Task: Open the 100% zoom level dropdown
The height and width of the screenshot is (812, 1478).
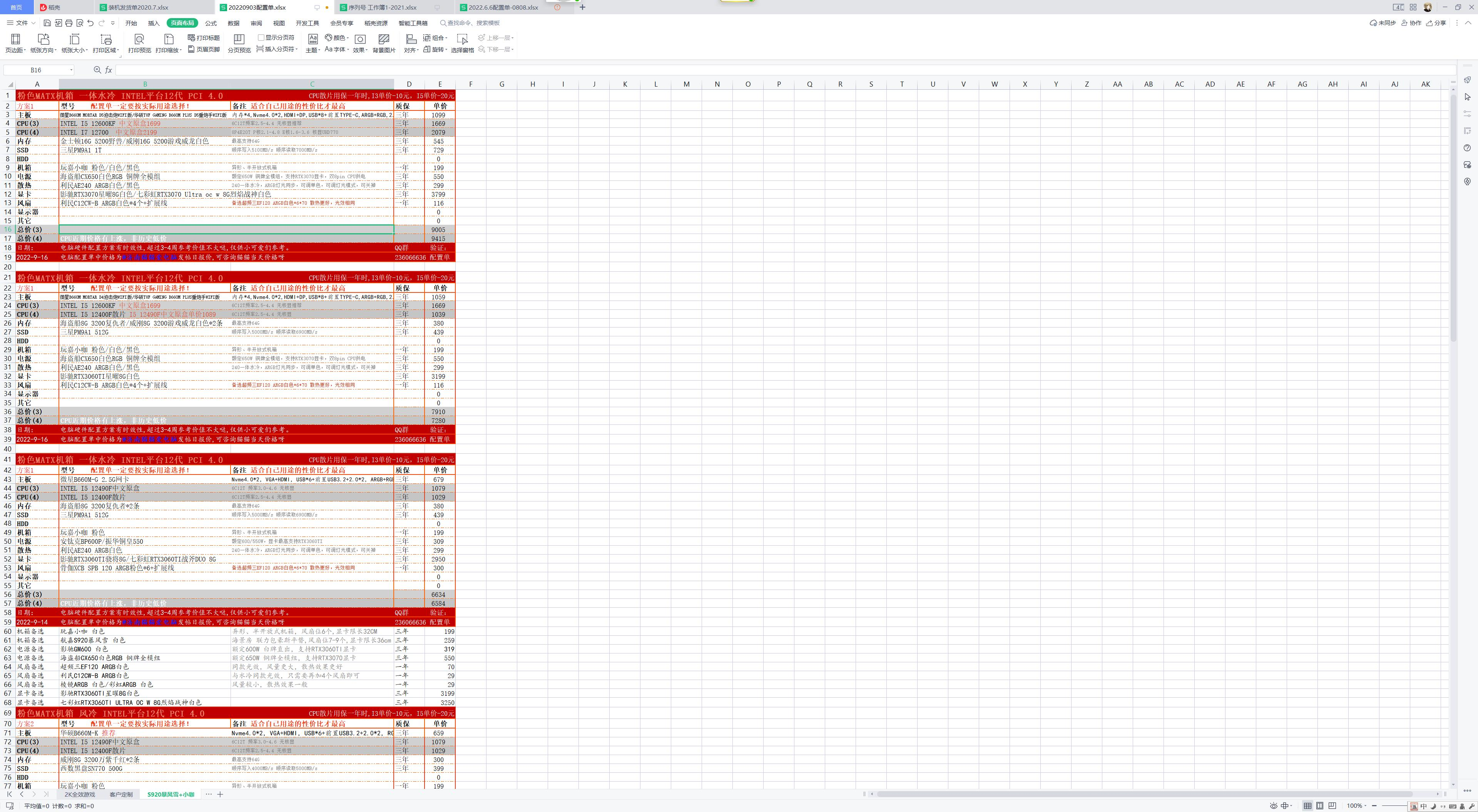Action: [1357, 806]
